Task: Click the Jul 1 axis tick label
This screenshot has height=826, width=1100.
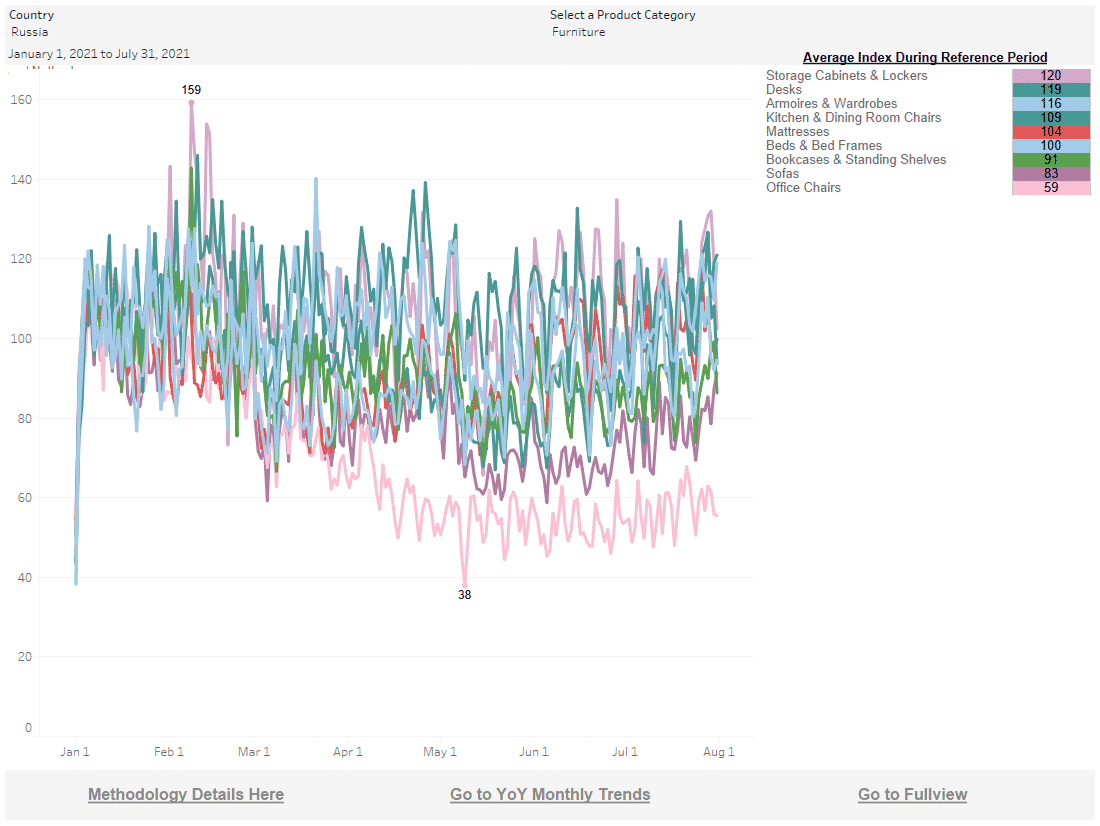Action: tap(625, 752)
